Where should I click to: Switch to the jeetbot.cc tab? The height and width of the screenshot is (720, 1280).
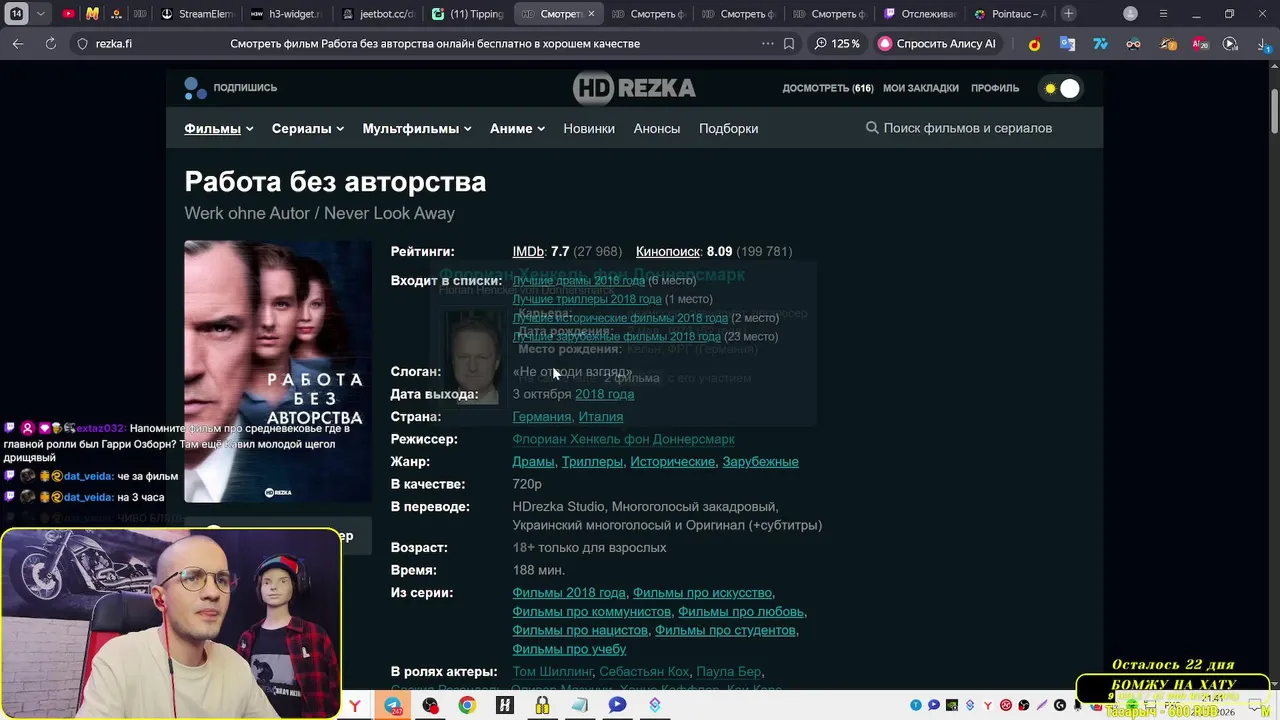click(376, 14)
